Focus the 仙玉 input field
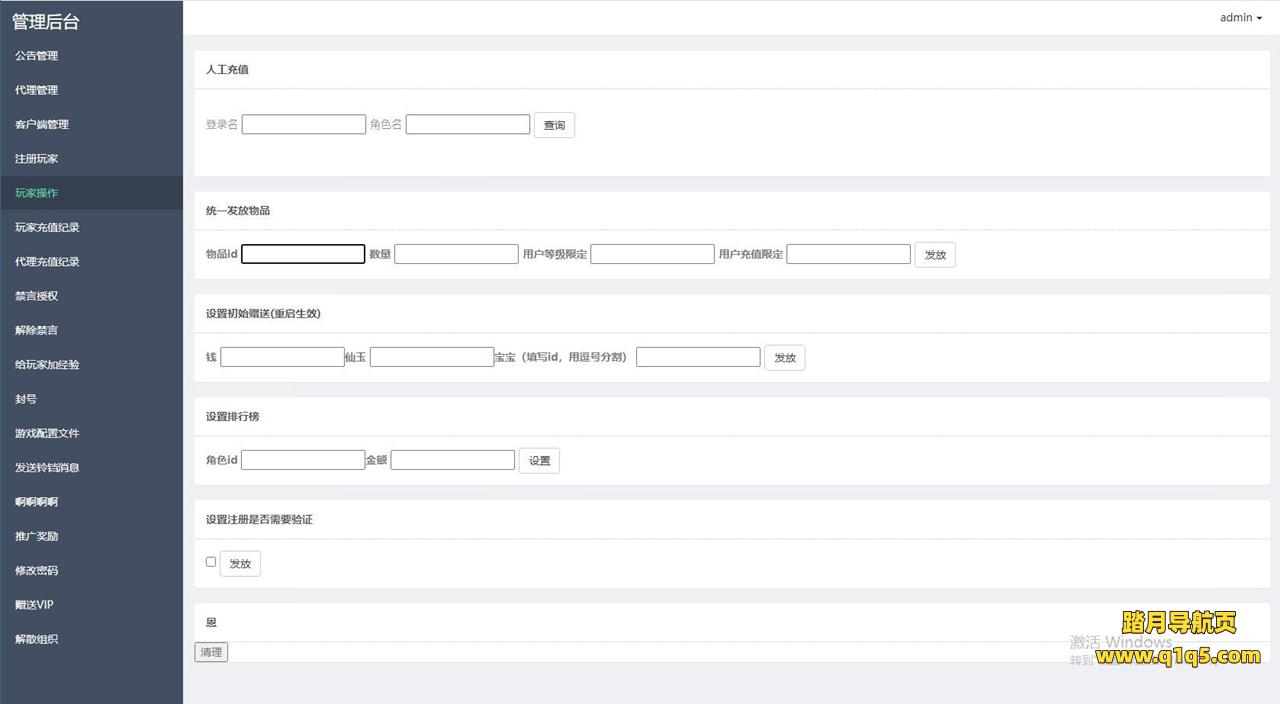Image resolution: width=1280 pixels, height=704 pixels. [x=432, y=357]
